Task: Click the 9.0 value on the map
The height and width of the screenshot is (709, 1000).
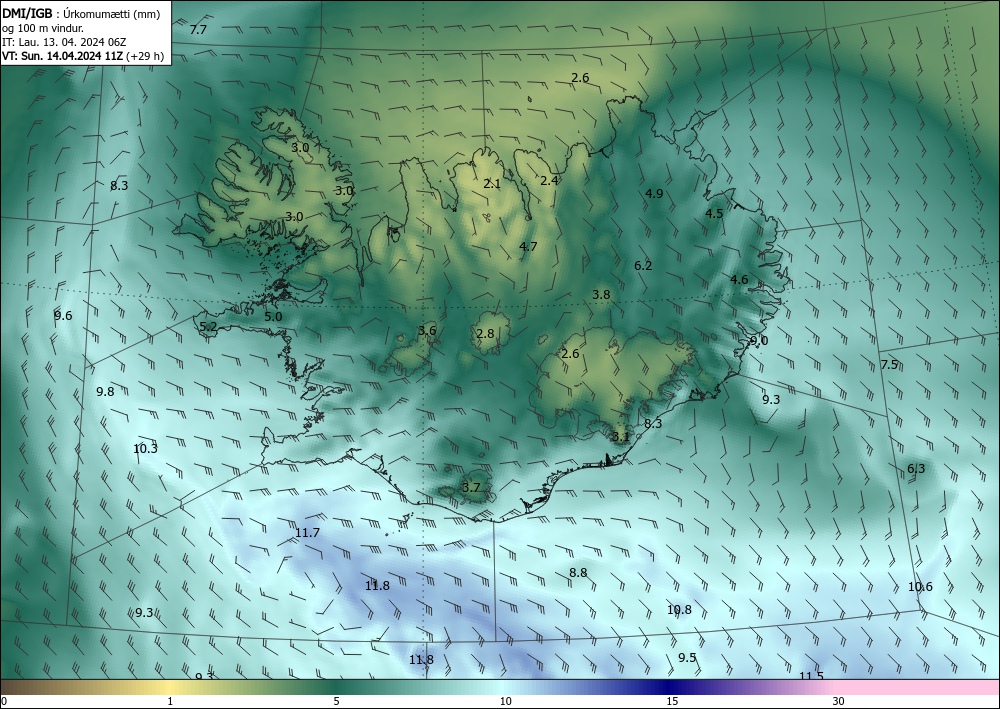Action: (759, 340)
